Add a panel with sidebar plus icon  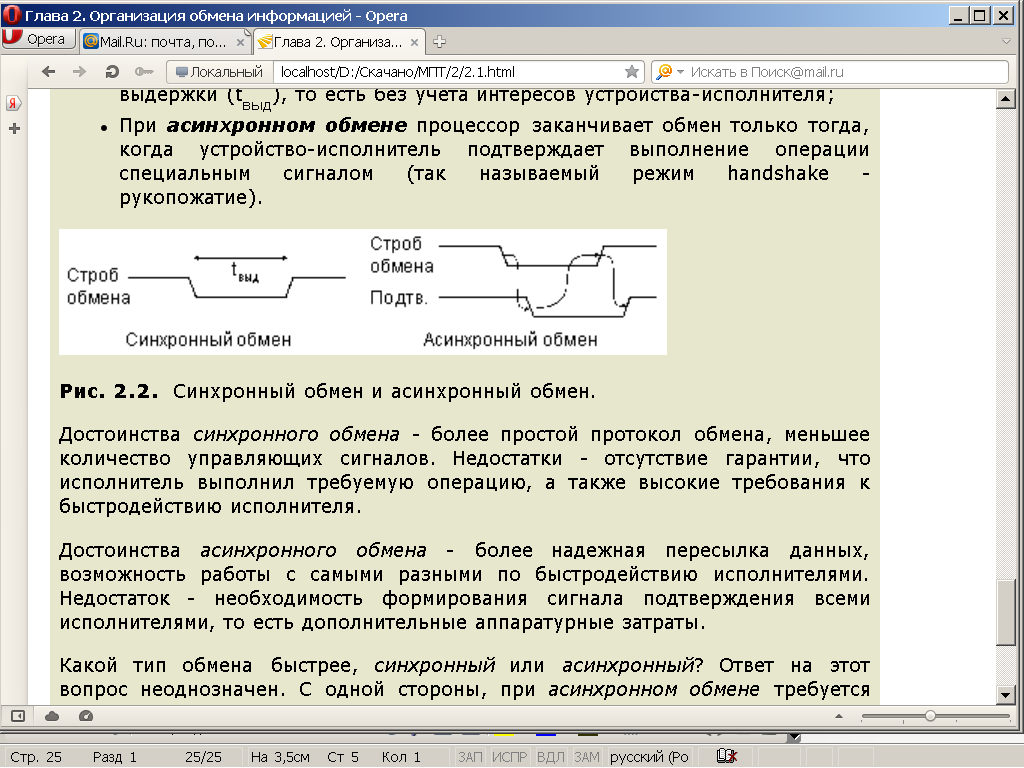coord(14,129)
